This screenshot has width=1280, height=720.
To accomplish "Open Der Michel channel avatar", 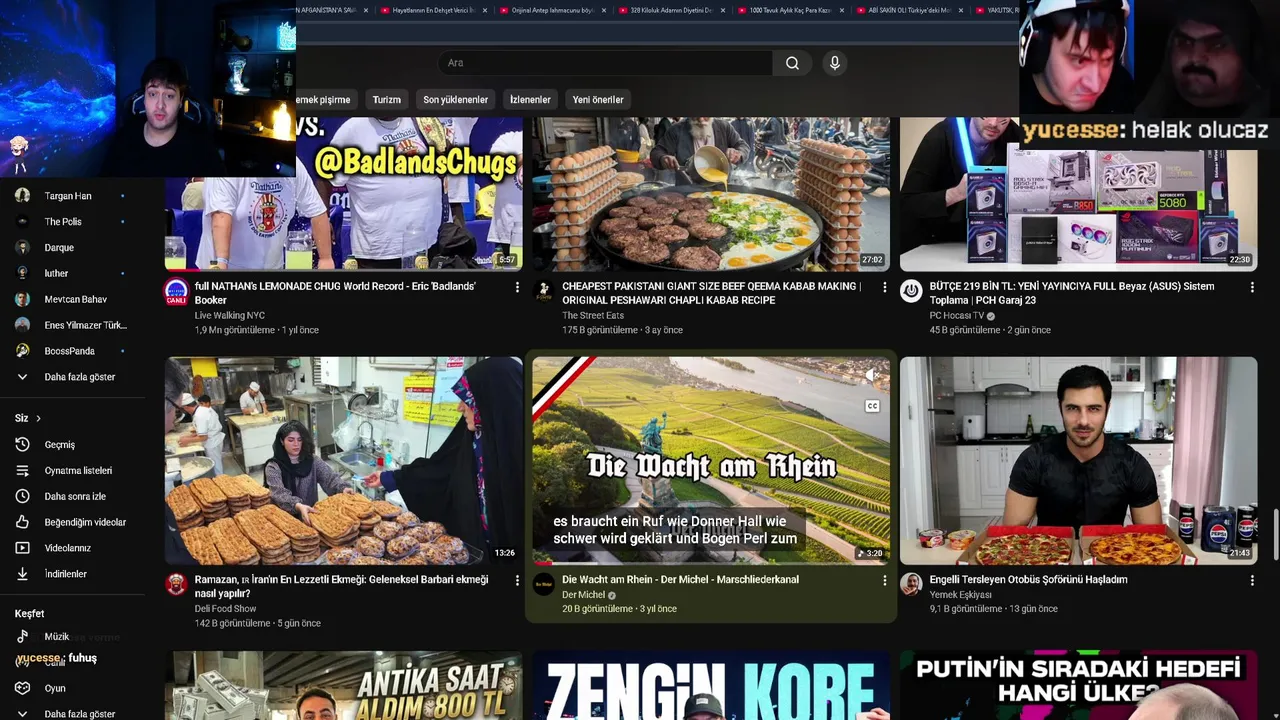I will 544,584.
